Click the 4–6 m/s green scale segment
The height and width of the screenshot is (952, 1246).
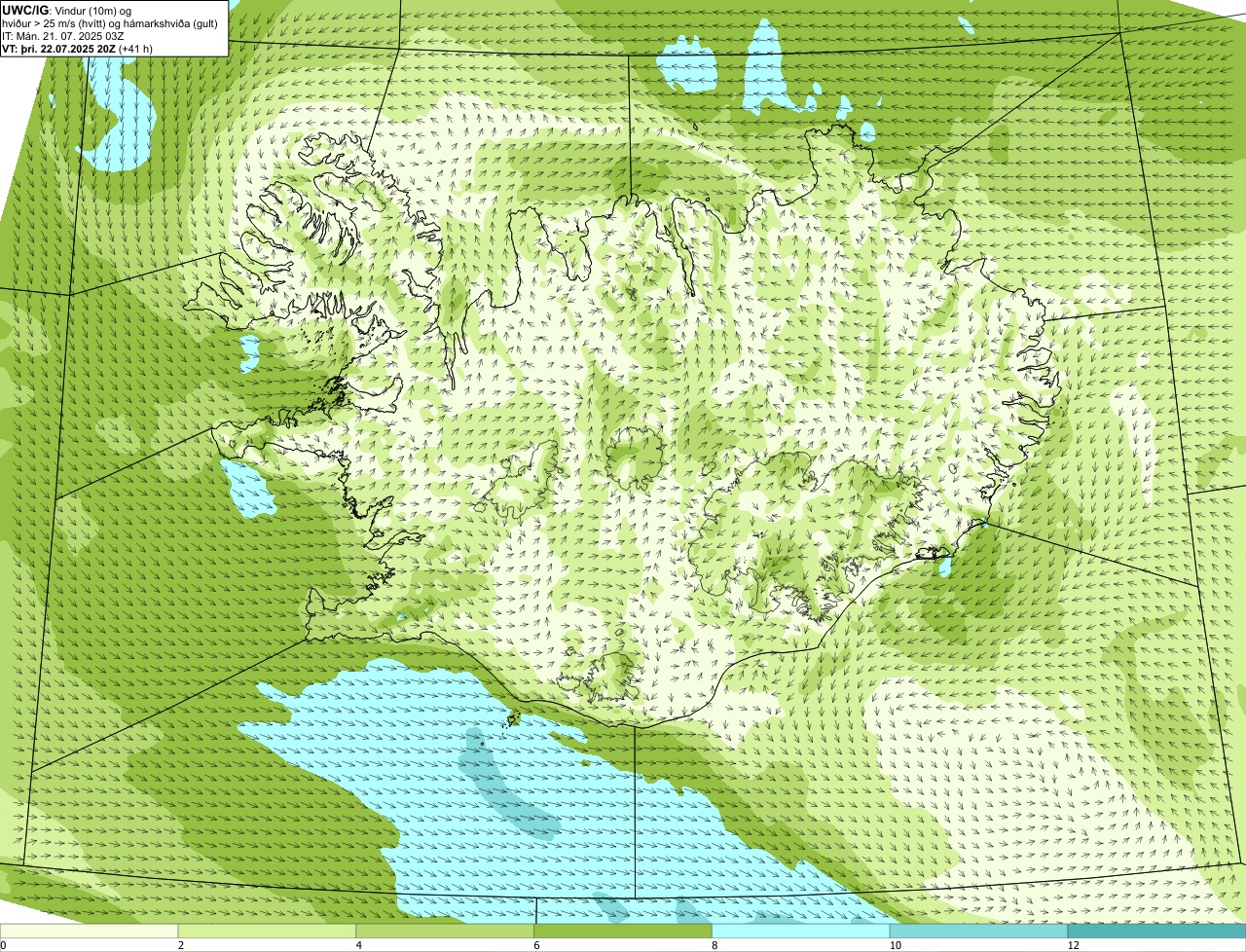point(446,931)
